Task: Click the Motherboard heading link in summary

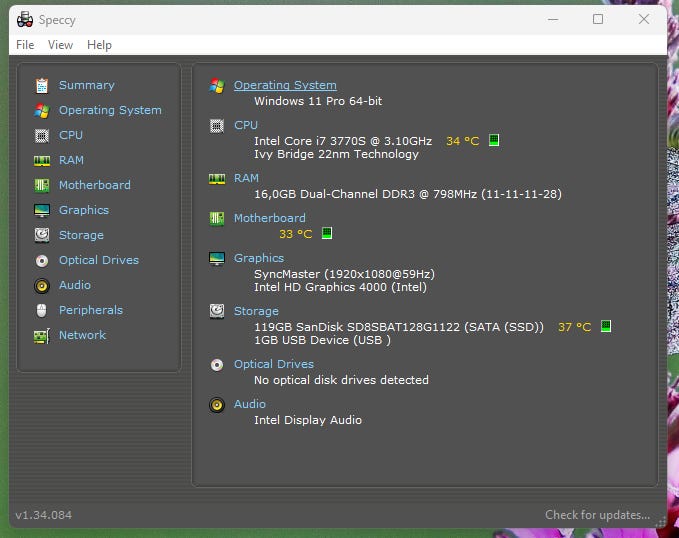Action: point(269,218)
